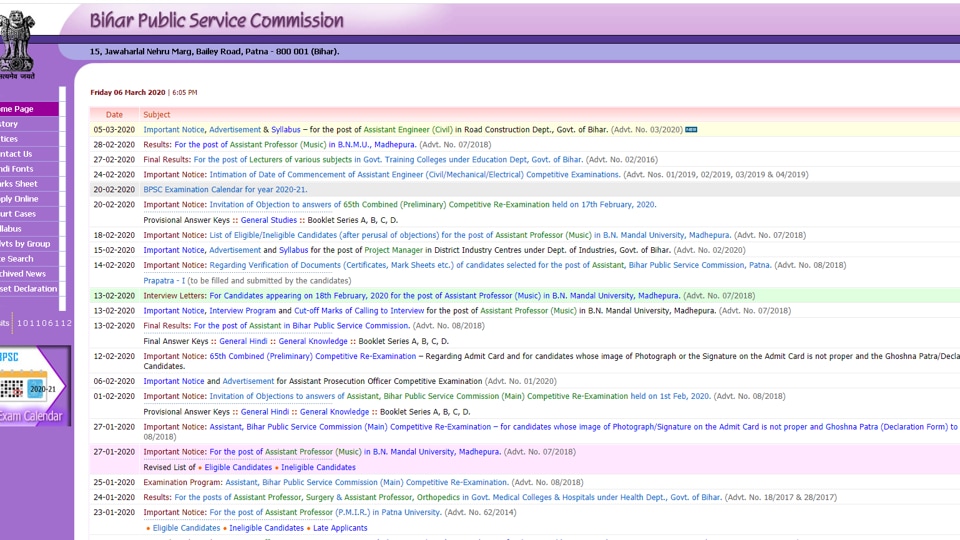Click the Date column header
The image size is (960, 540).
click(114, 114)
